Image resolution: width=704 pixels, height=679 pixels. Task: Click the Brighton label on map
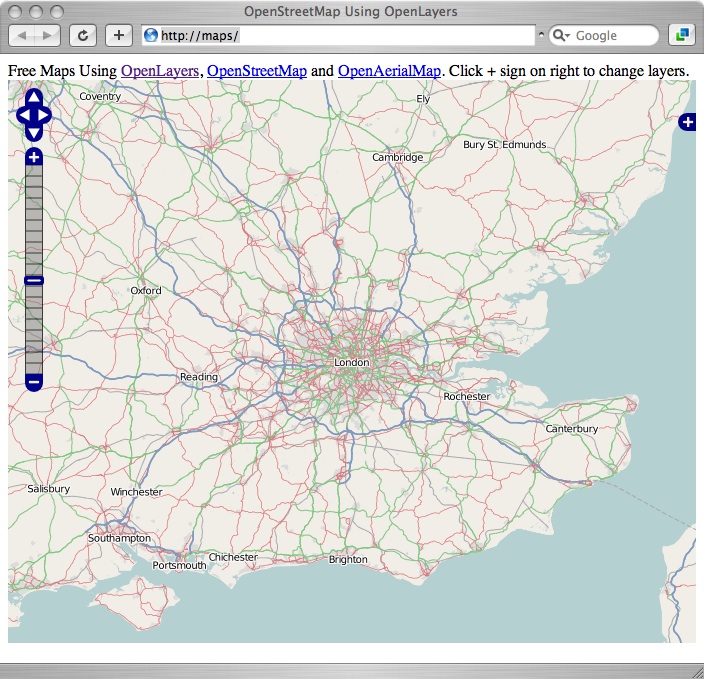348,560
